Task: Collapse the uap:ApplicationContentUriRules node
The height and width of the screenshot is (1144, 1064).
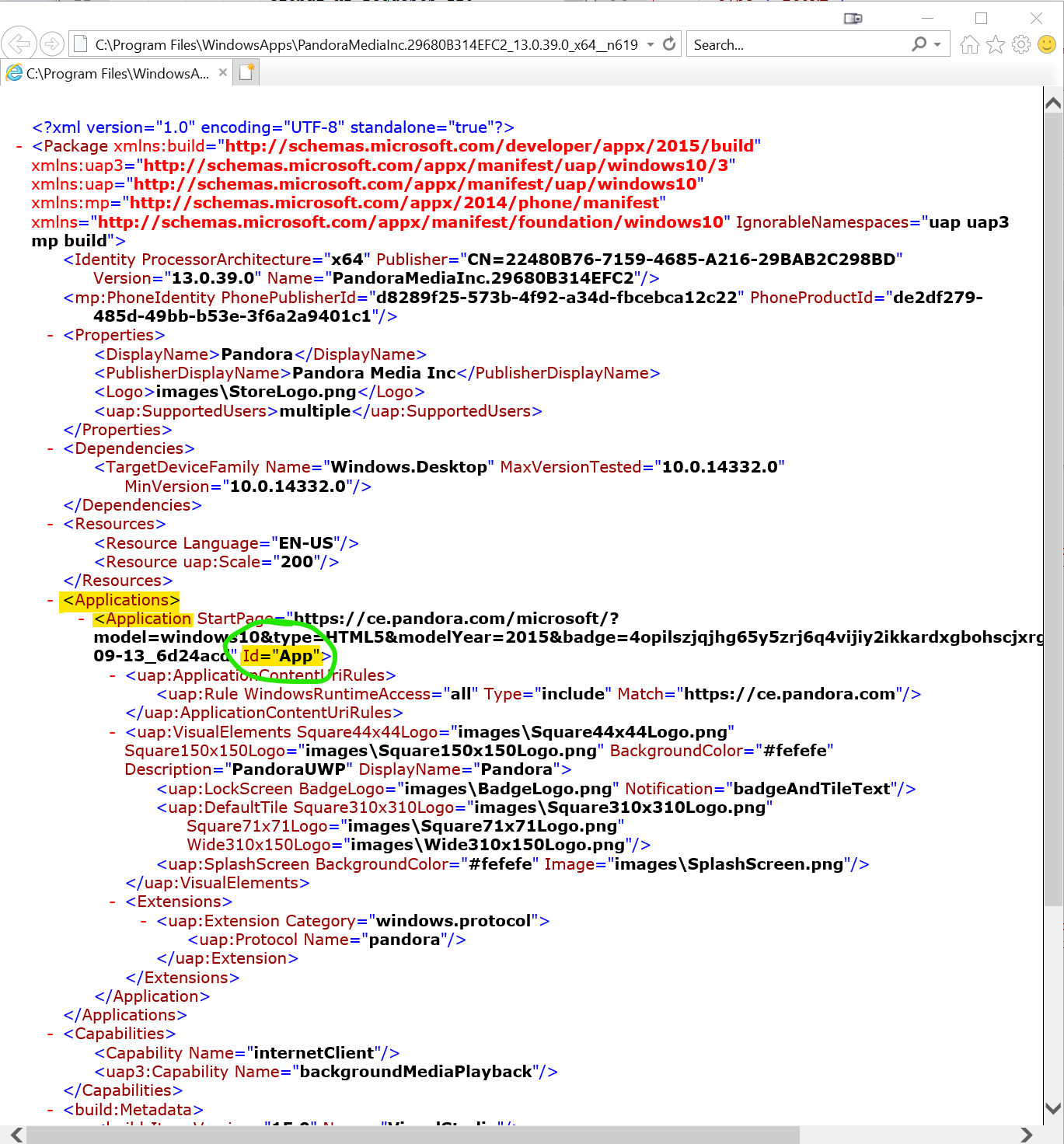Action: [x=113, y=675]
